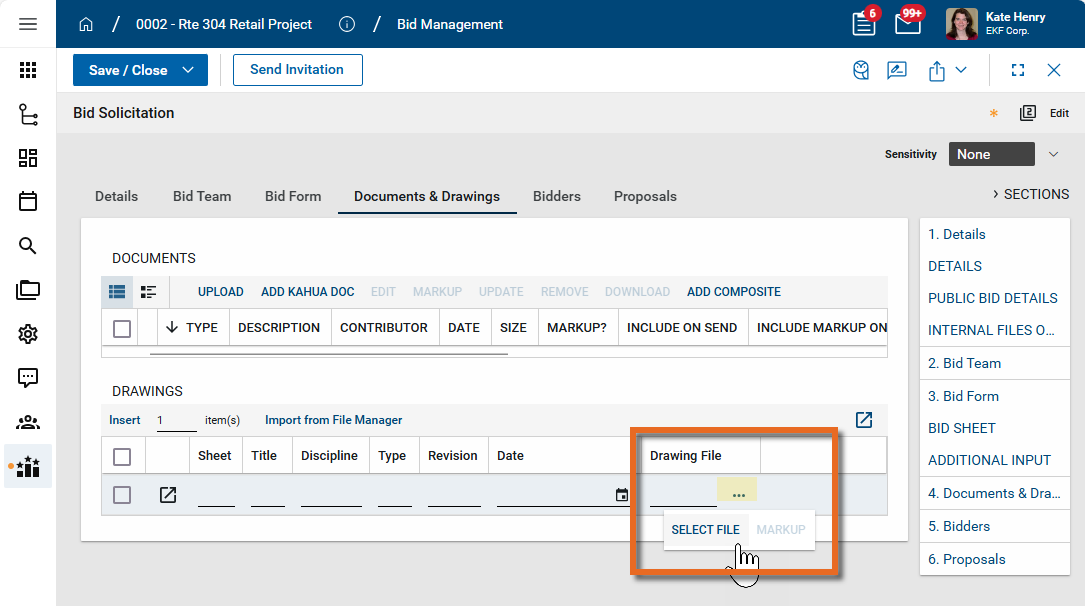Click the home icon in breadcrumb
This screenshot has width=1085, height=606.
(x=86, y=24)
